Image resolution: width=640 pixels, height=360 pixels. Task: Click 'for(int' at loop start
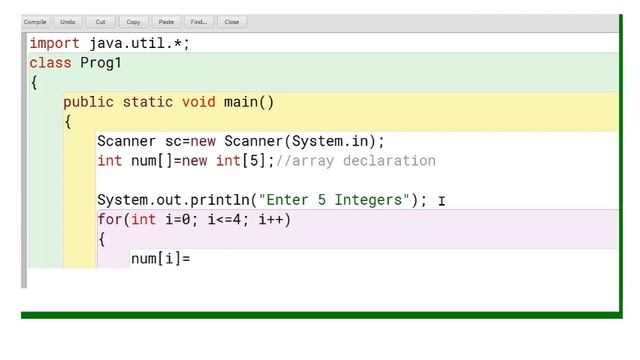pos(127,220)
